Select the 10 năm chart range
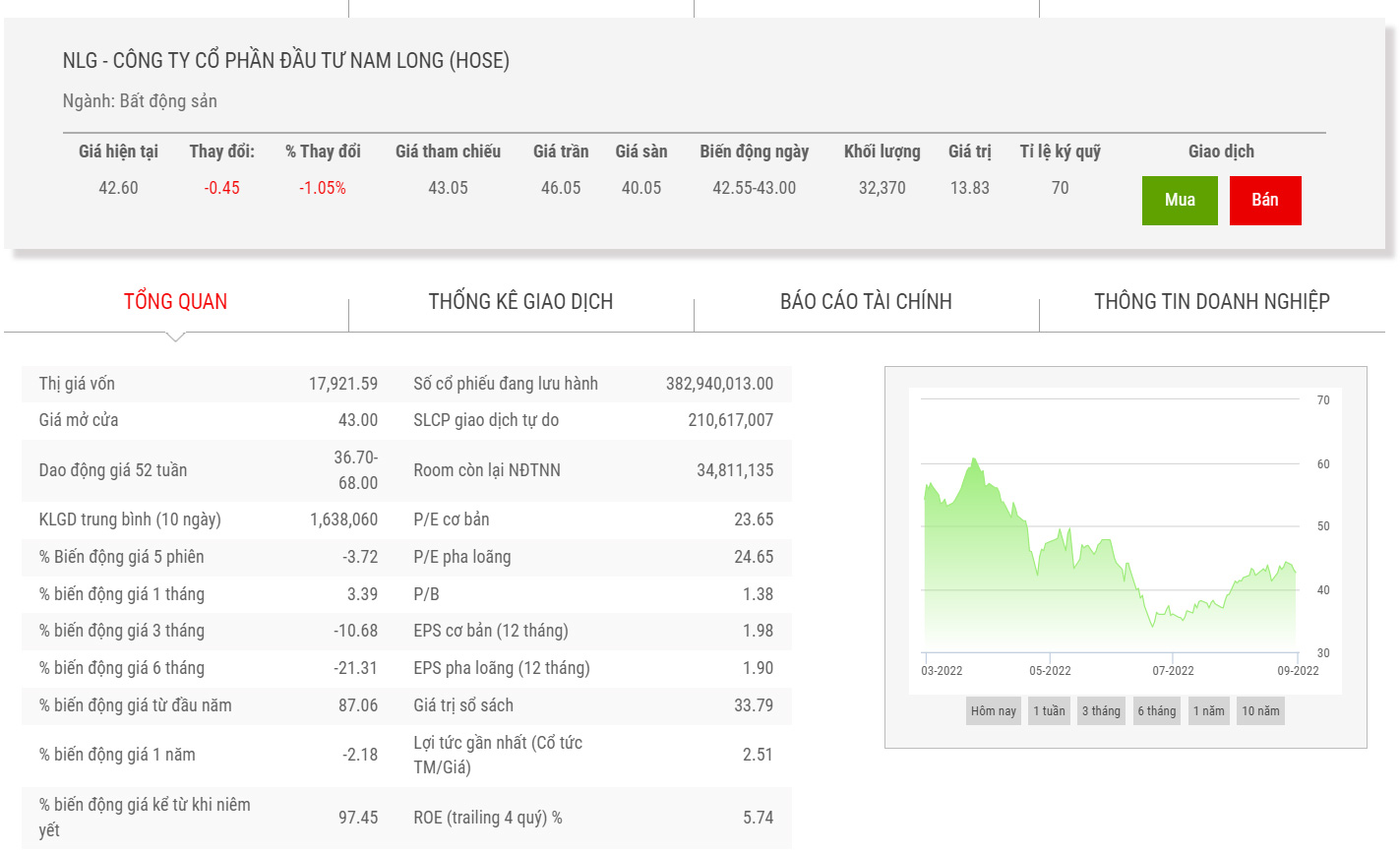 click(x=1260, y=711)
